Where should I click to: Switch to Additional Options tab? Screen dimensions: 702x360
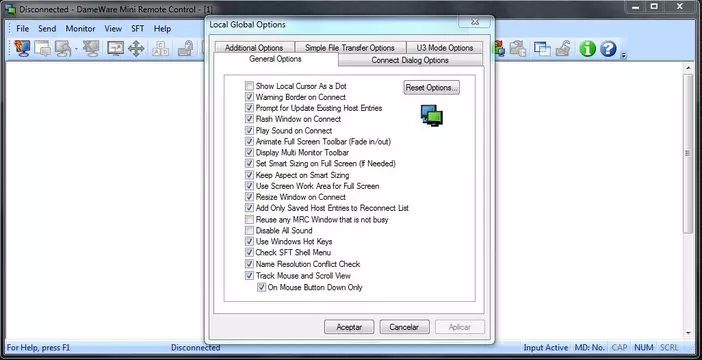point(254,47)
